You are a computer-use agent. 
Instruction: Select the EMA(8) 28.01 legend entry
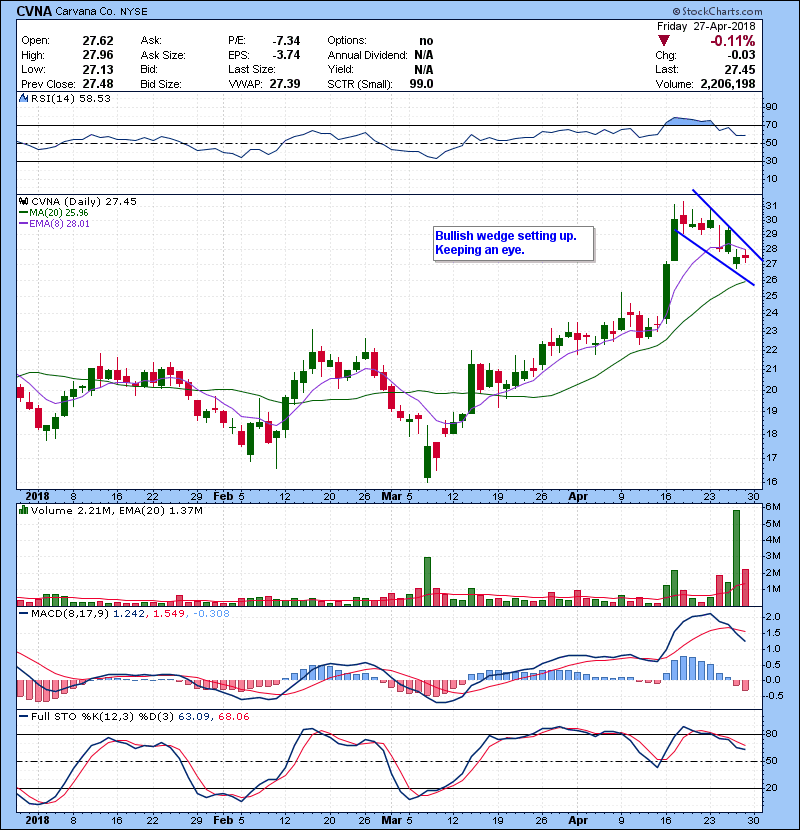pyautogui.click(x=55, y=223)
